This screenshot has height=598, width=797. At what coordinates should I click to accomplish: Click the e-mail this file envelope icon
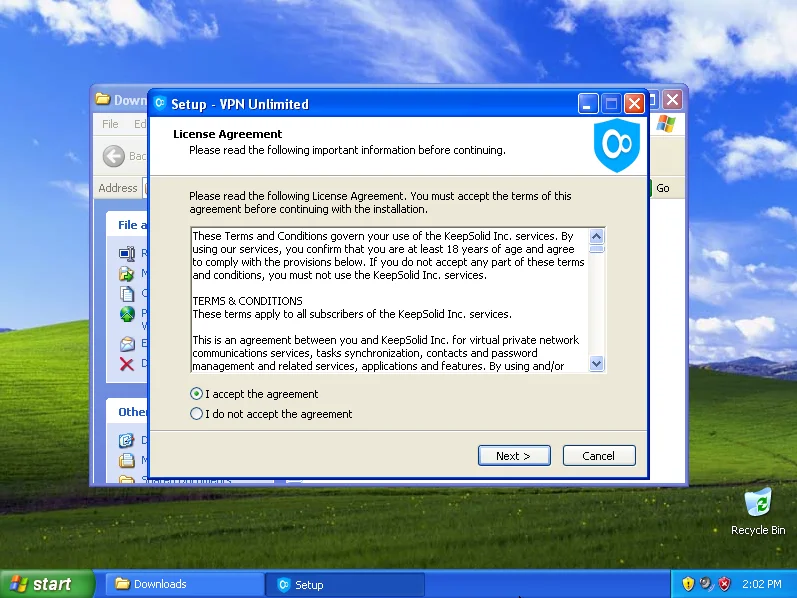[127, 343]
